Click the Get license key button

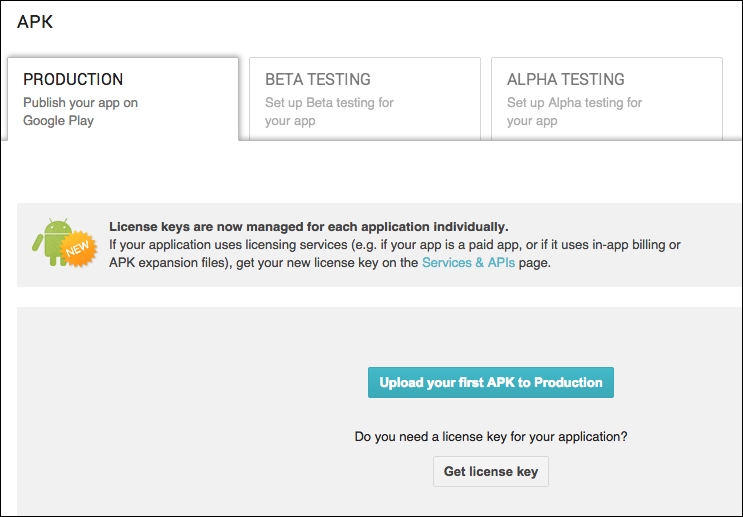[490, 471]
